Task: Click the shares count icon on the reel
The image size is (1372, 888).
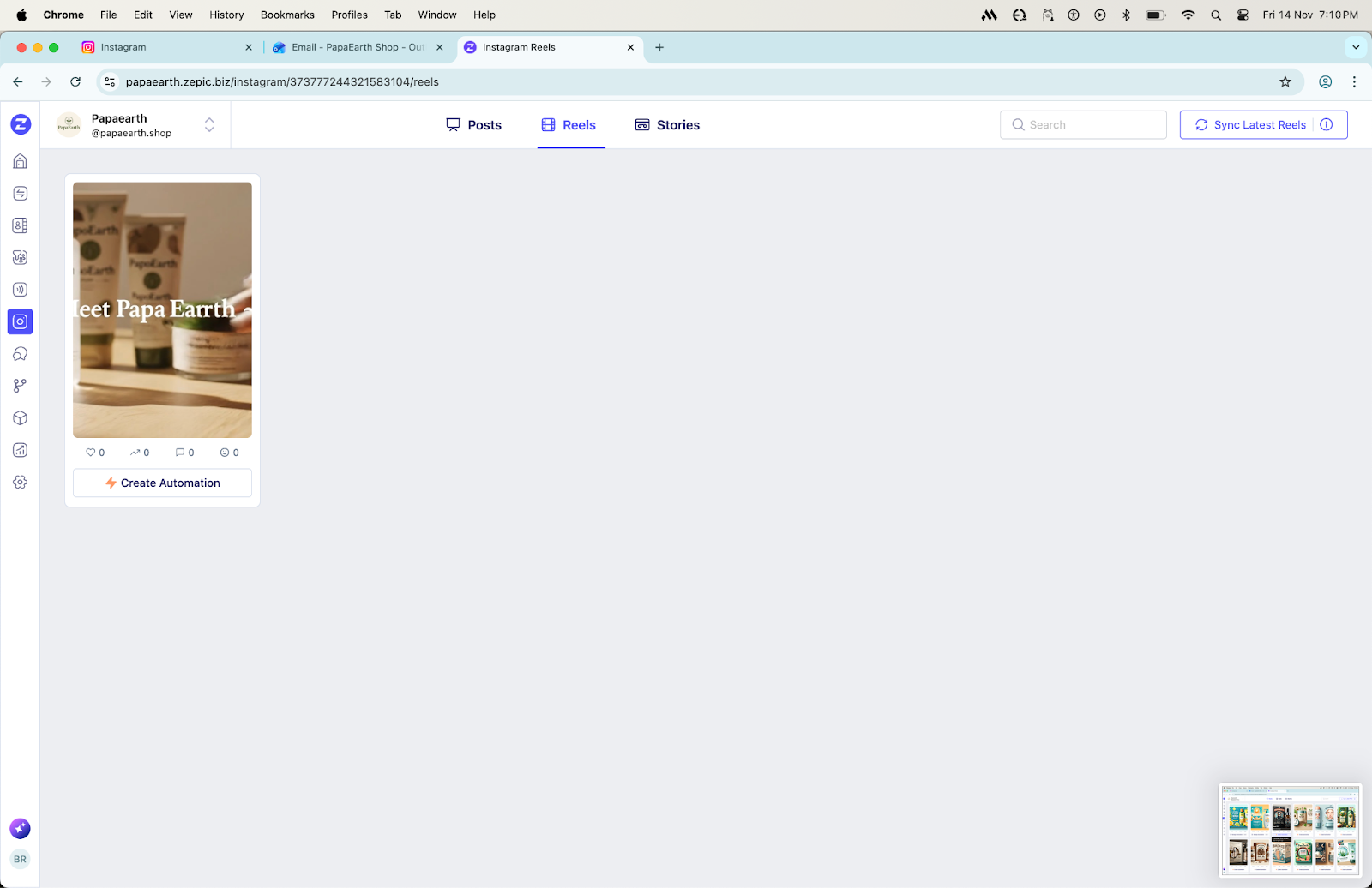Action: [x=140, y=453]
